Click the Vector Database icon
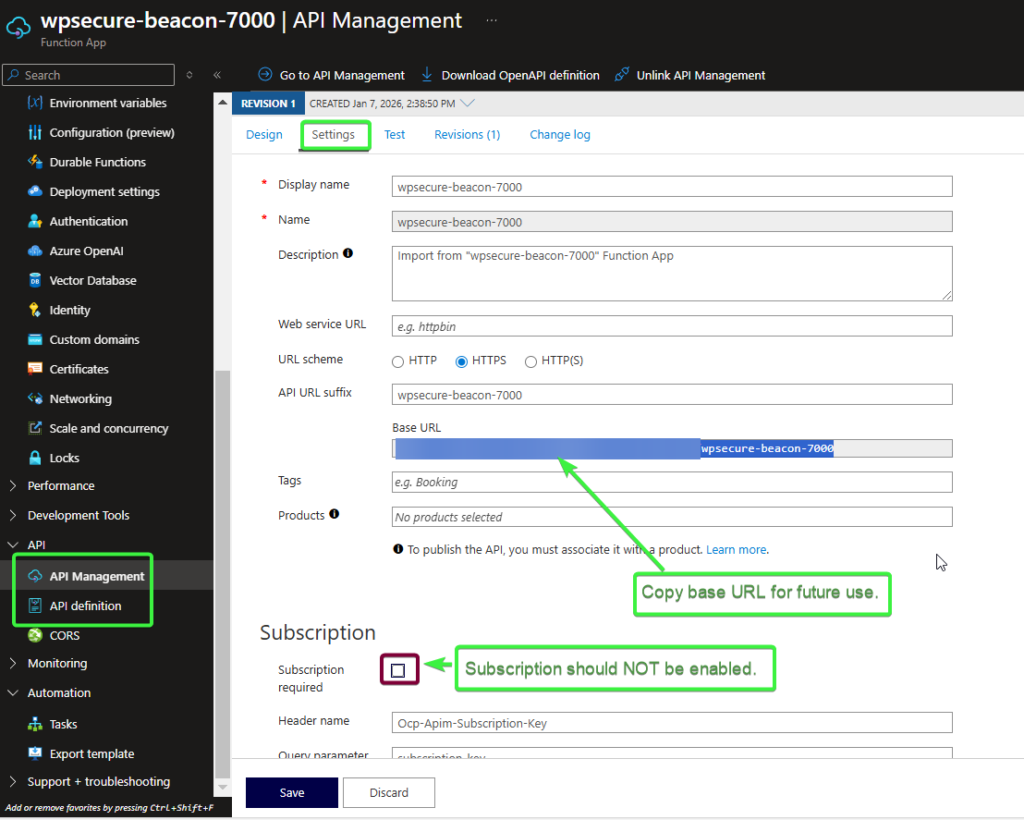This screenshot has height=820, width=1024. [35, 281]
